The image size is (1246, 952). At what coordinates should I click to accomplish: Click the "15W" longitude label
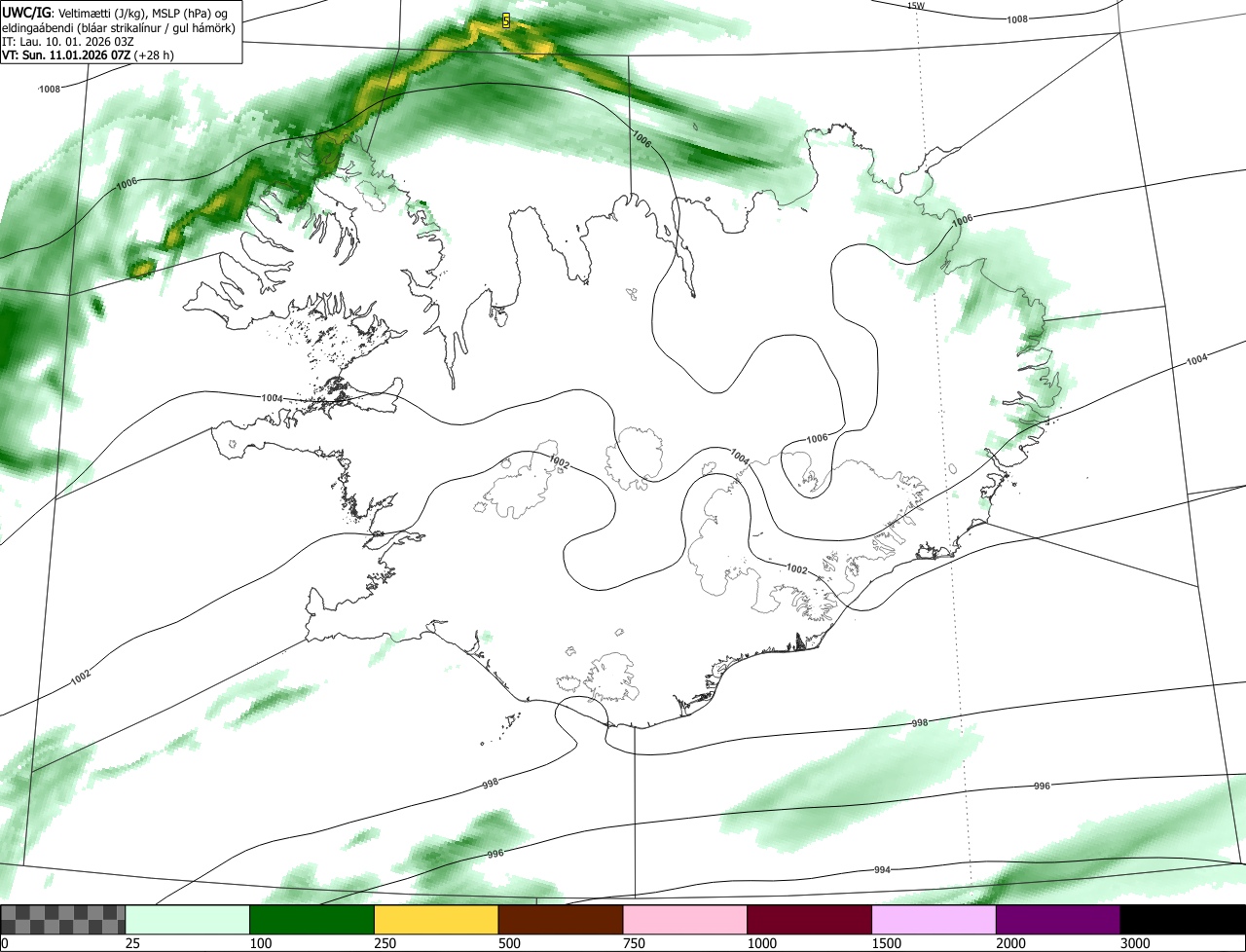point(915,6)
